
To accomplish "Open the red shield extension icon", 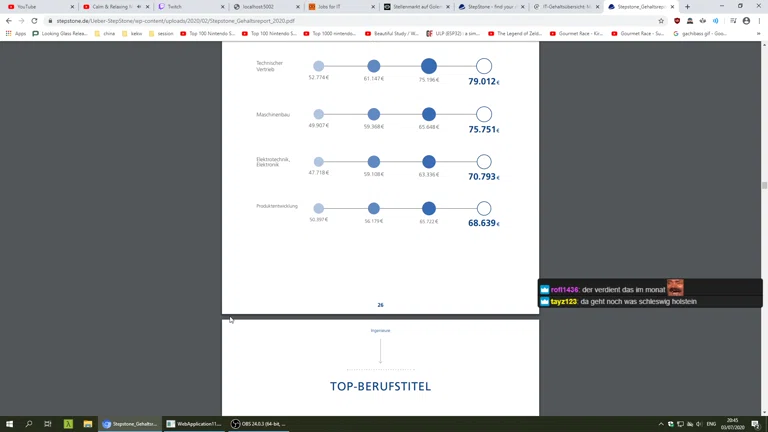I will 677,21.
